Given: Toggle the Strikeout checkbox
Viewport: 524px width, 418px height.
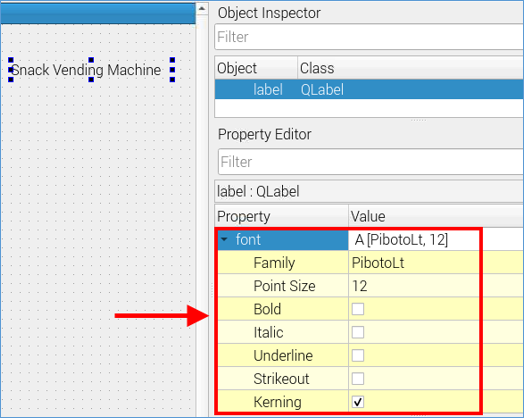Looking at the screenshot, I should pos(358,379).
